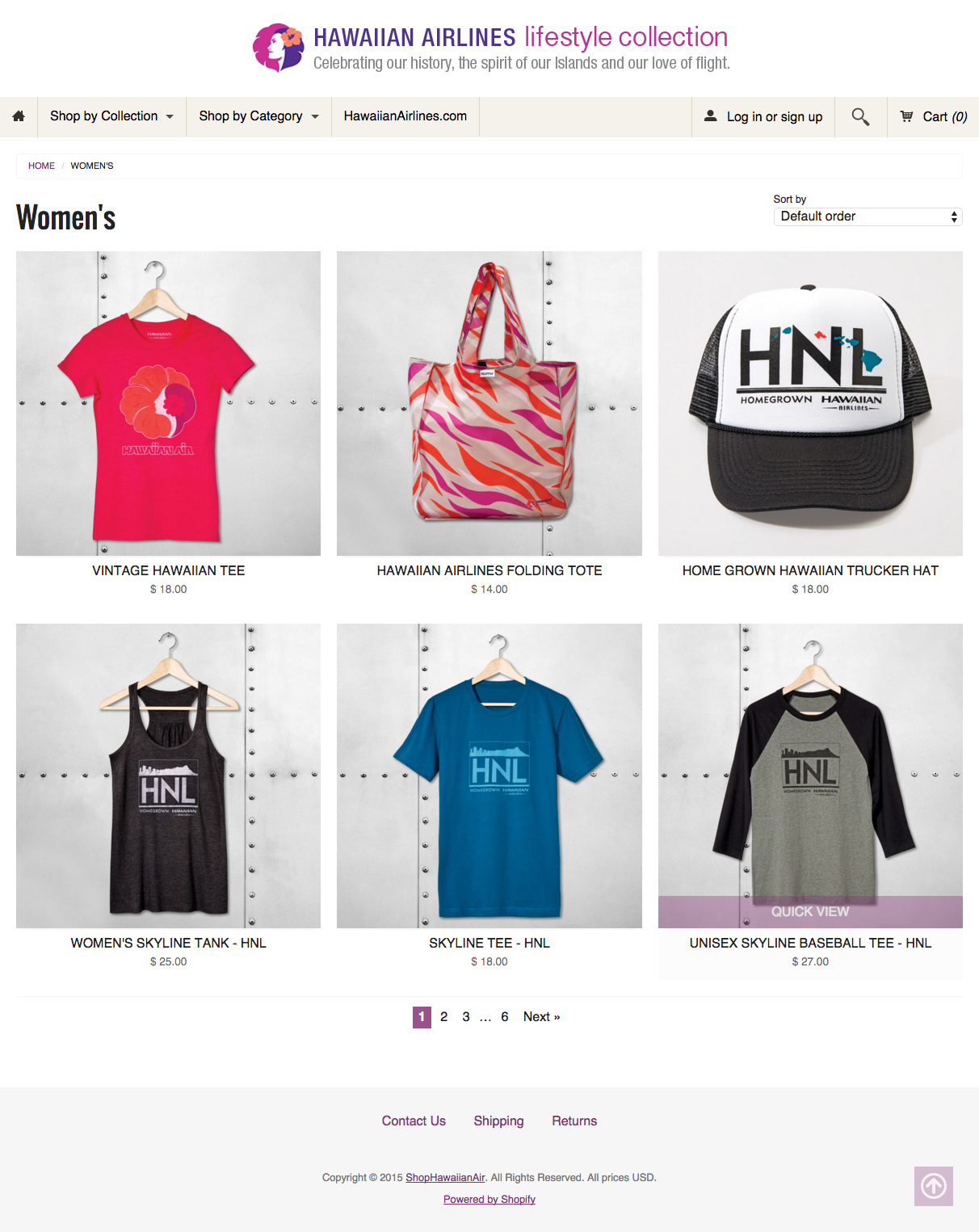
Task: Click the shopping cart icon
Action: (907, 116)
